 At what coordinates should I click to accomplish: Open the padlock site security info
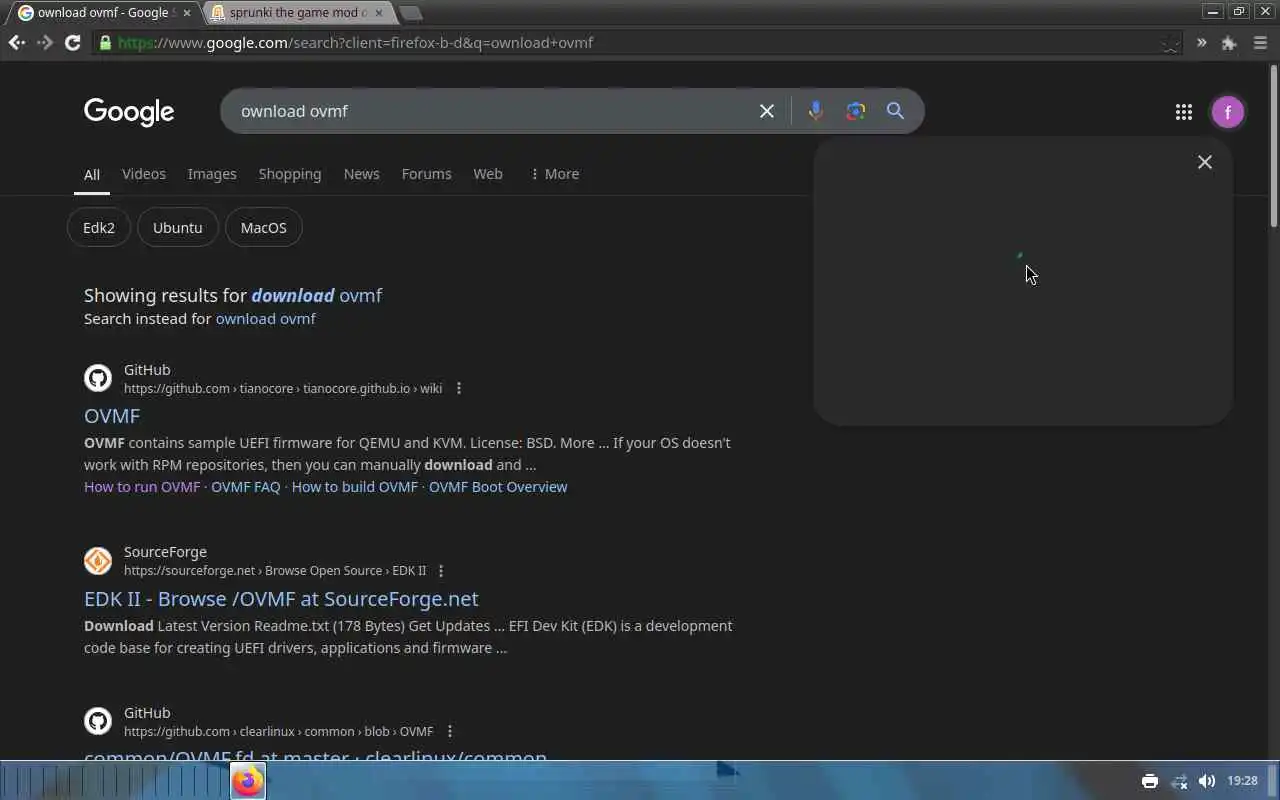105,43
